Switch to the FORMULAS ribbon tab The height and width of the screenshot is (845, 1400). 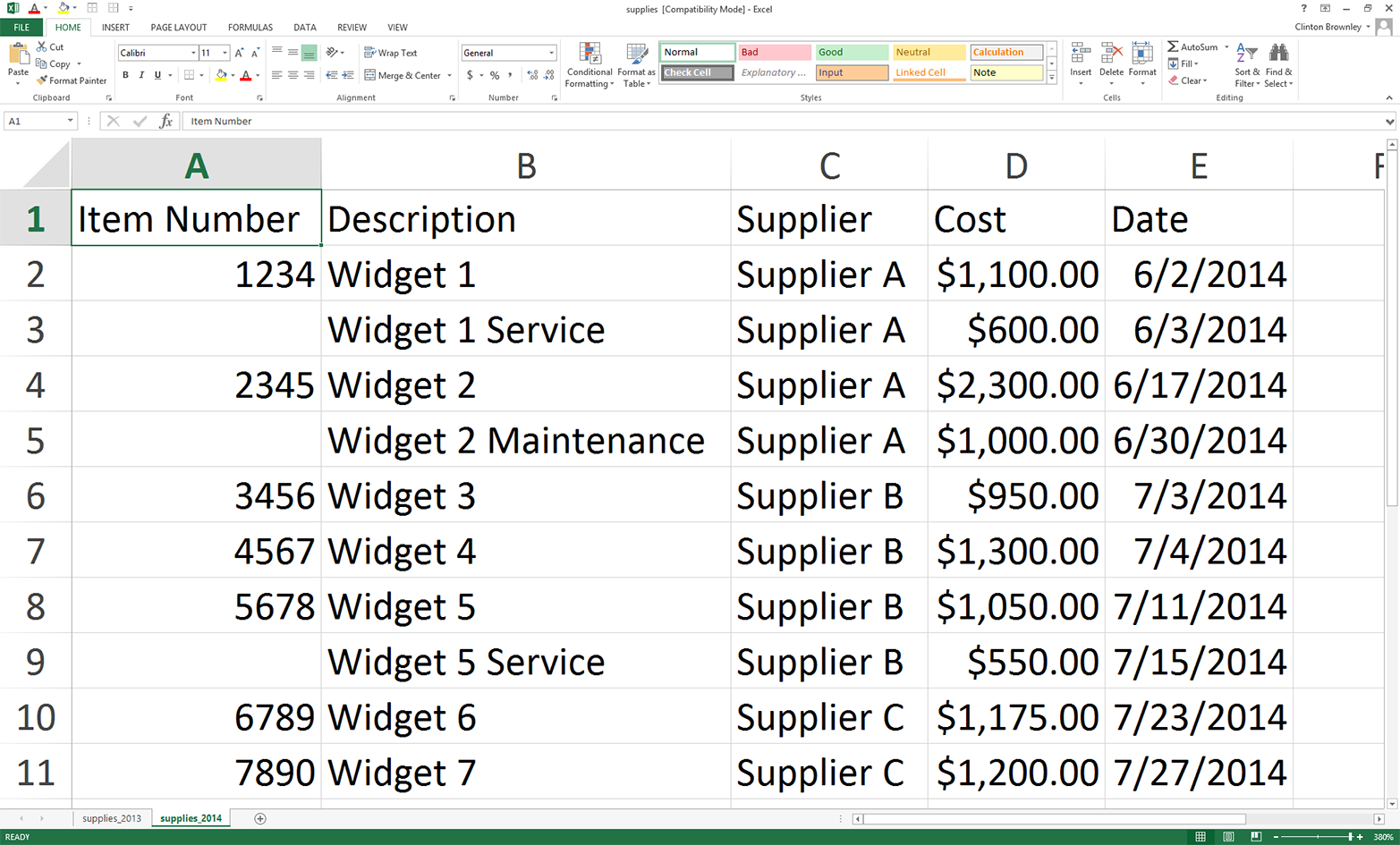[250, 27]
